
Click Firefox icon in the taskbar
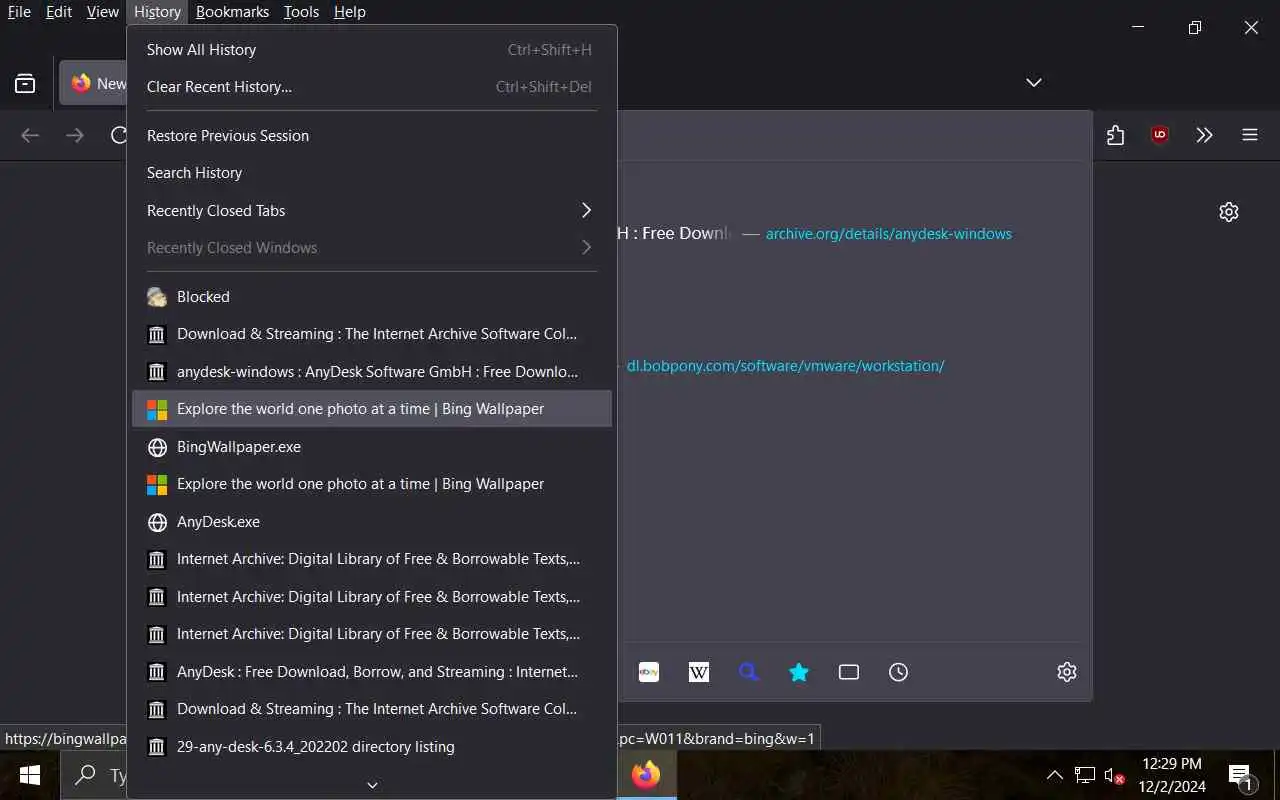click(646, 775)
